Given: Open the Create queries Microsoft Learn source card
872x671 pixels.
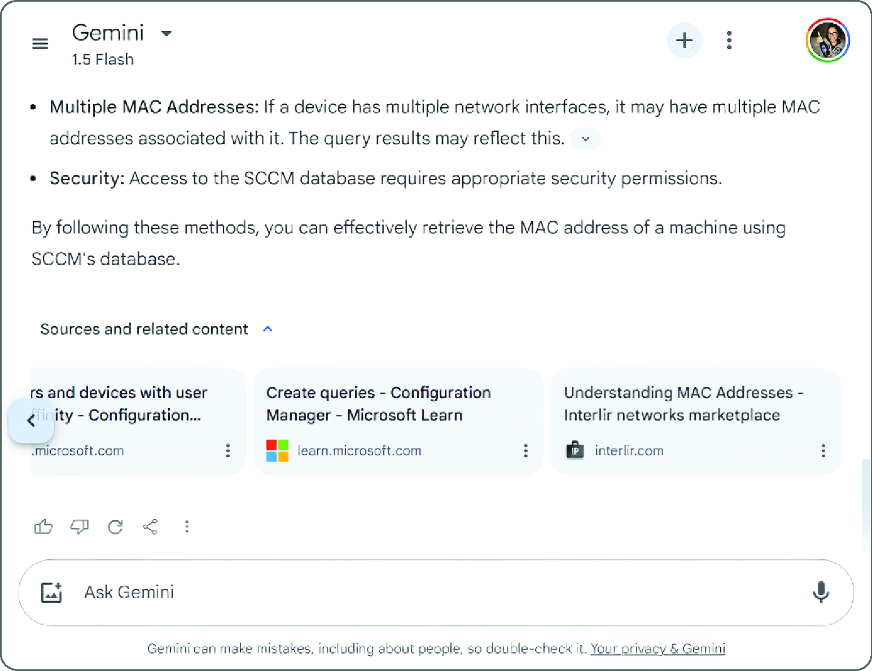Looking at the screenshot, I should 398,421.
